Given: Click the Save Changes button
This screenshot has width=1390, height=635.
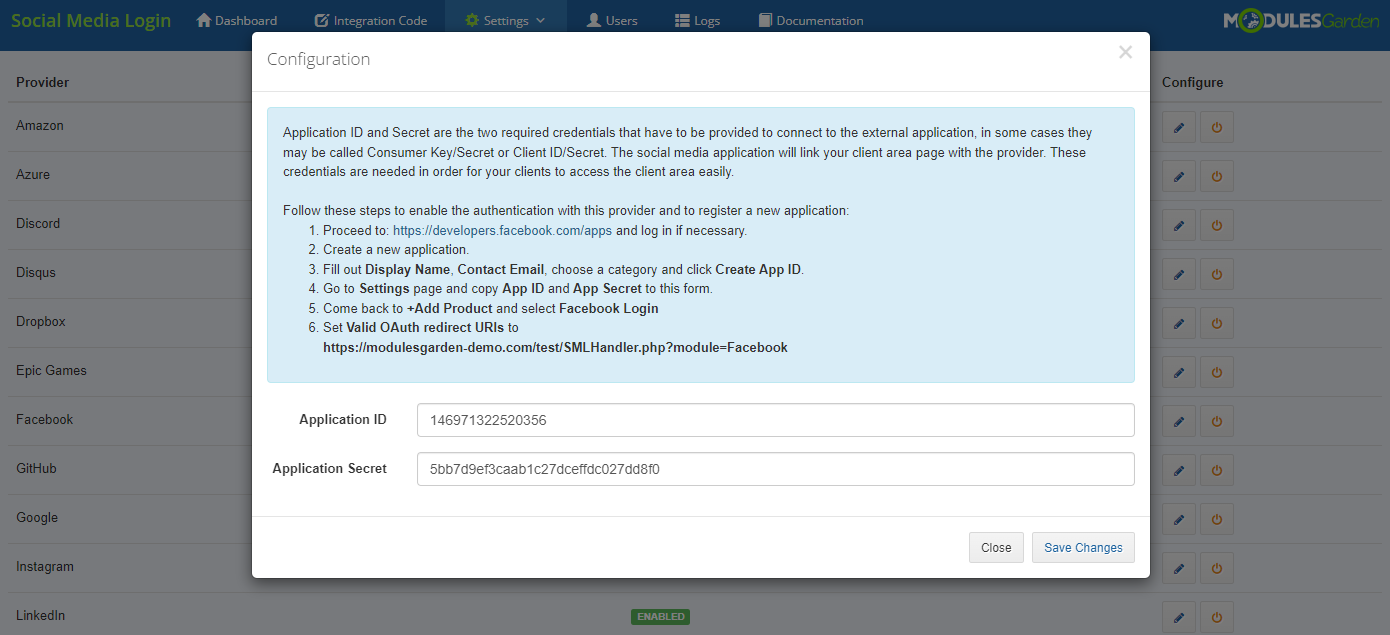Looking at the screenshot, I should [x=1083, y=547].
